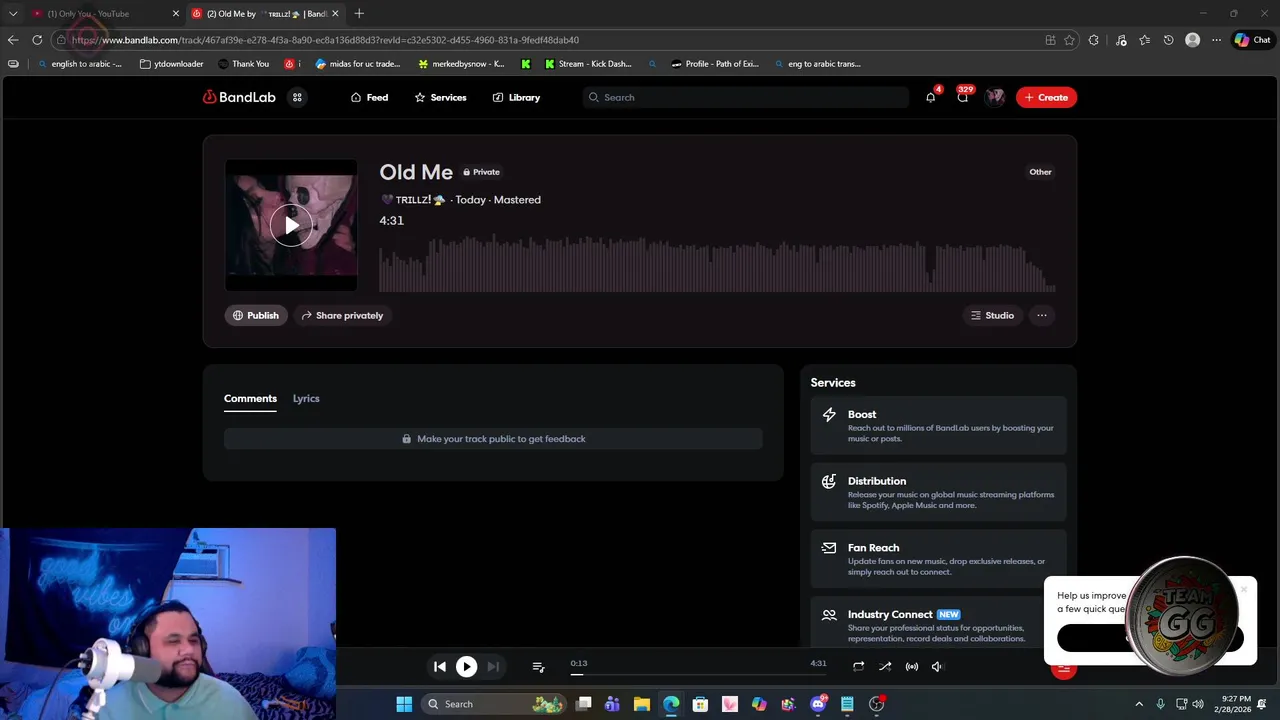Open the BandLab apps grid menu
Image resolution: width=1280 pixels, height=720 pixels.
(297, 97)
